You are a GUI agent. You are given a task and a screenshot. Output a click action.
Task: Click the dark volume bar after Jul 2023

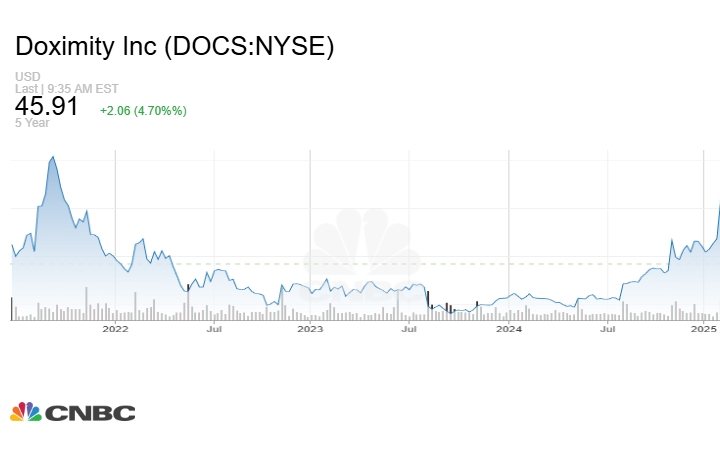pos(428,303)
